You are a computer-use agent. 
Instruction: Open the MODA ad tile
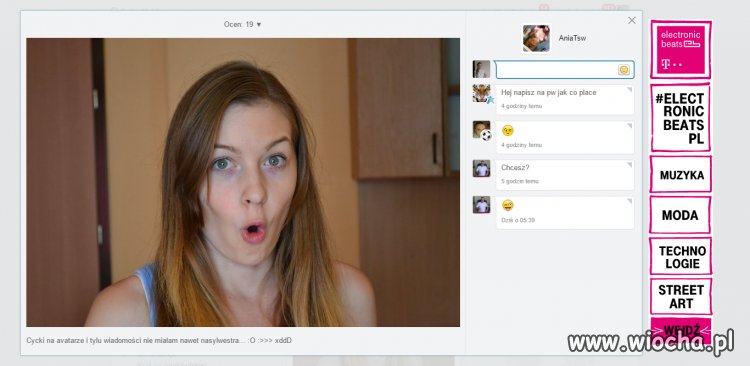(680, 215)
